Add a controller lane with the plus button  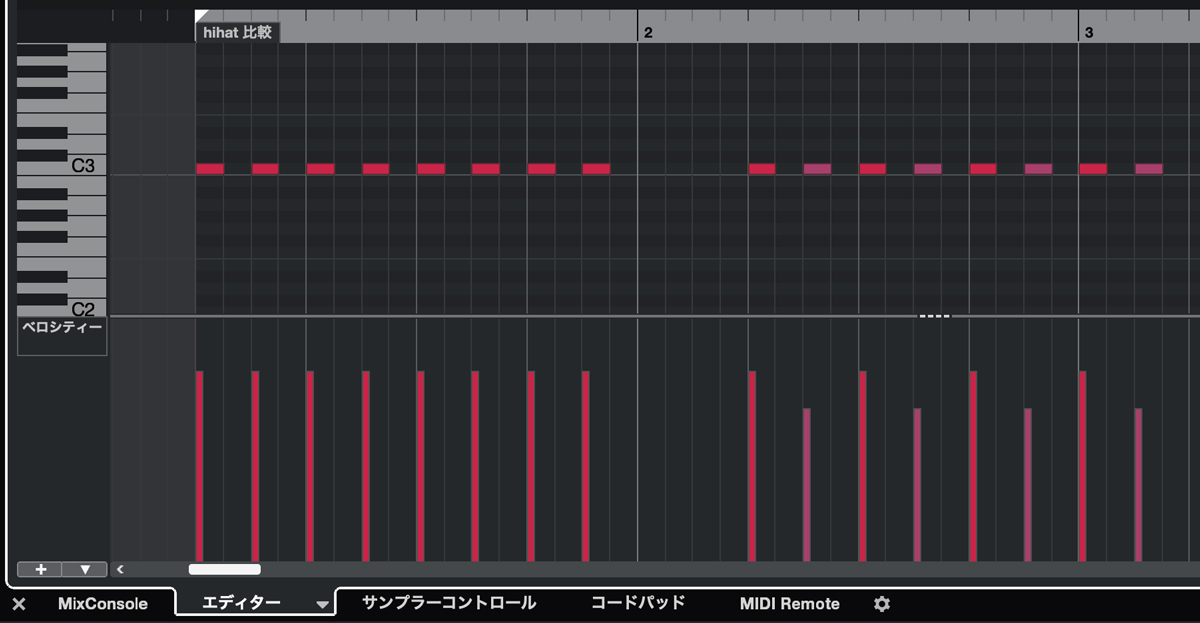click(40, 569)
